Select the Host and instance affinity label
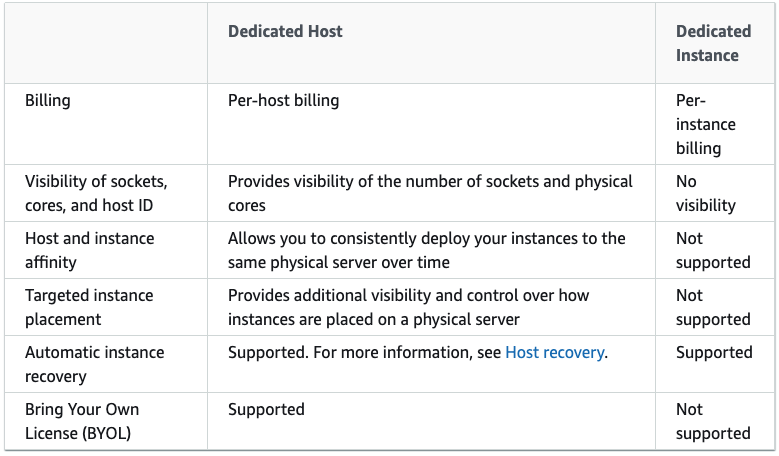The image size is (779, 456). pyautogui.click(x=89, y=250)
